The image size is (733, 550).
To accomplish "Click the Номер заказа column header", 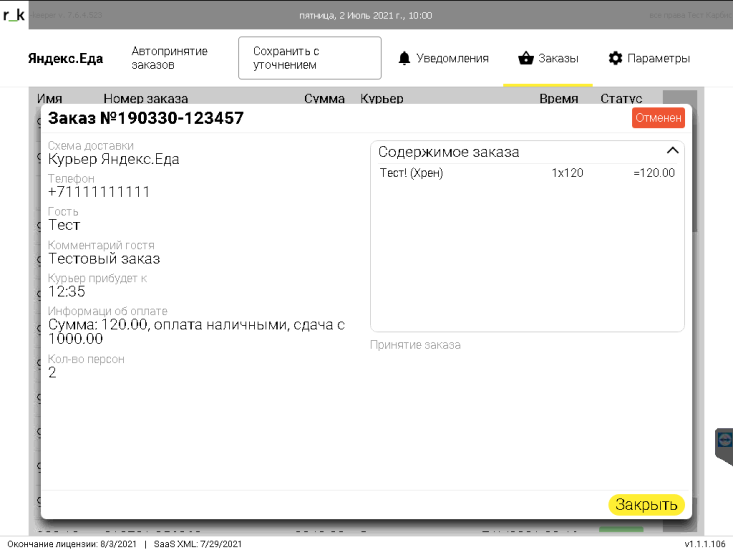I will pos(146,98).
